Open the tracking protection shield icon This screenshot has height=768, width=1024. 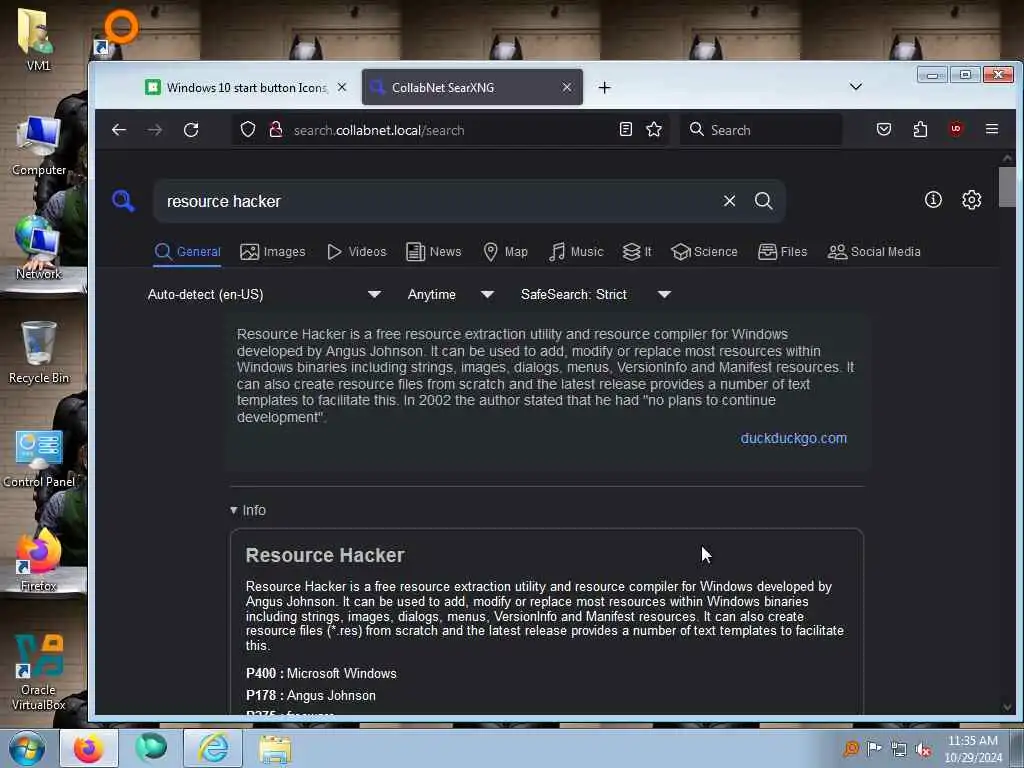coord(248,129)
